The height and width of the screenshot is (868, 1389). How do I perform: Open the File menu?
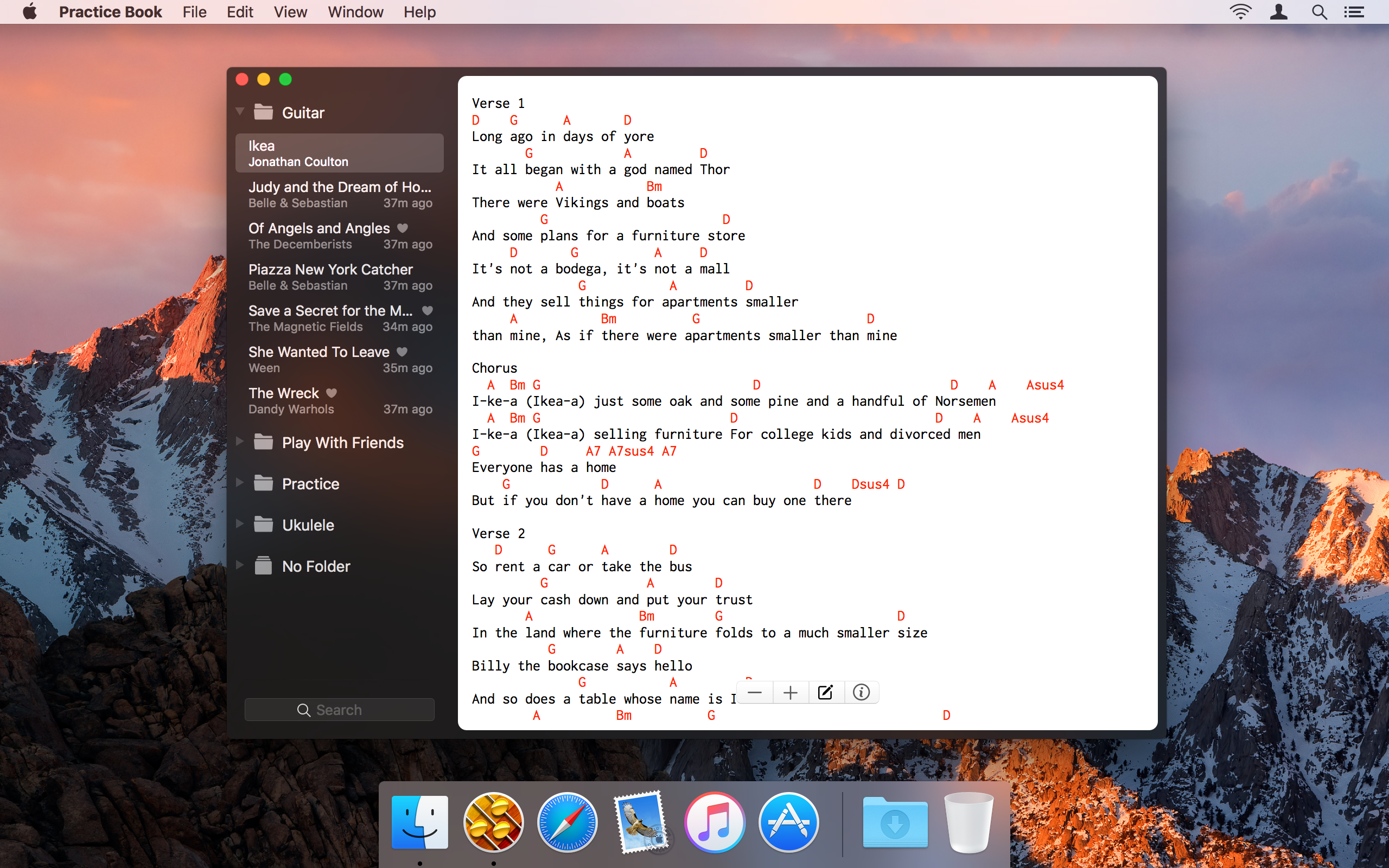click(194, 12)
